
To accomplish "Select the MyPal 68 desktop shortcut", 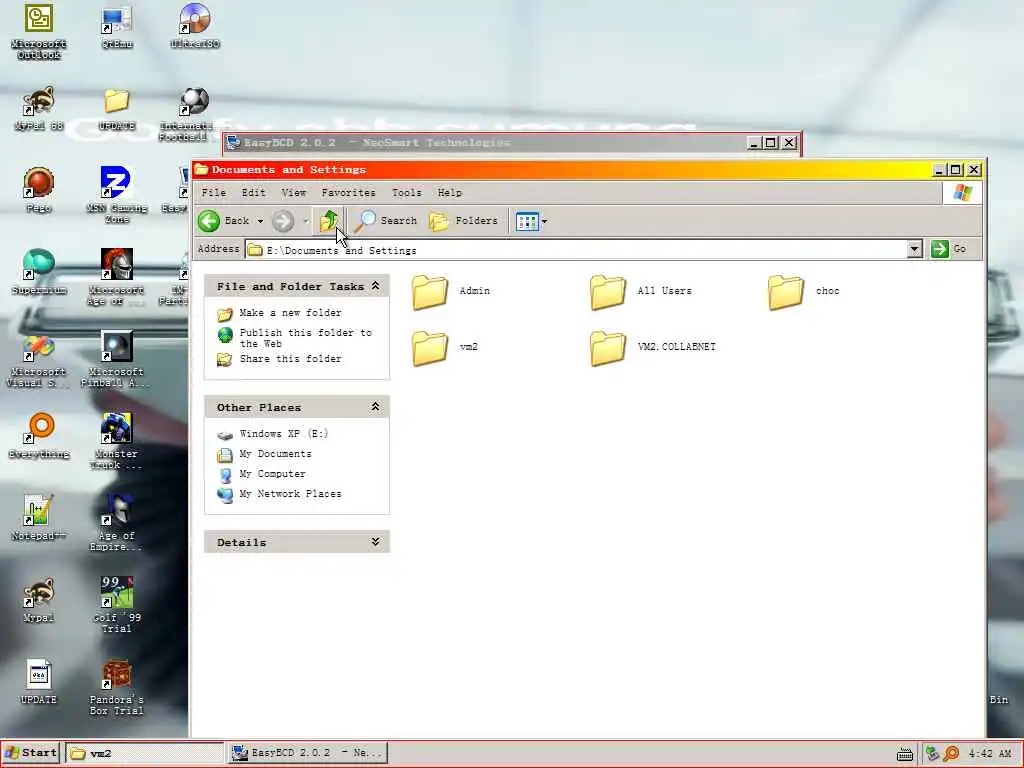I will 39,108.
